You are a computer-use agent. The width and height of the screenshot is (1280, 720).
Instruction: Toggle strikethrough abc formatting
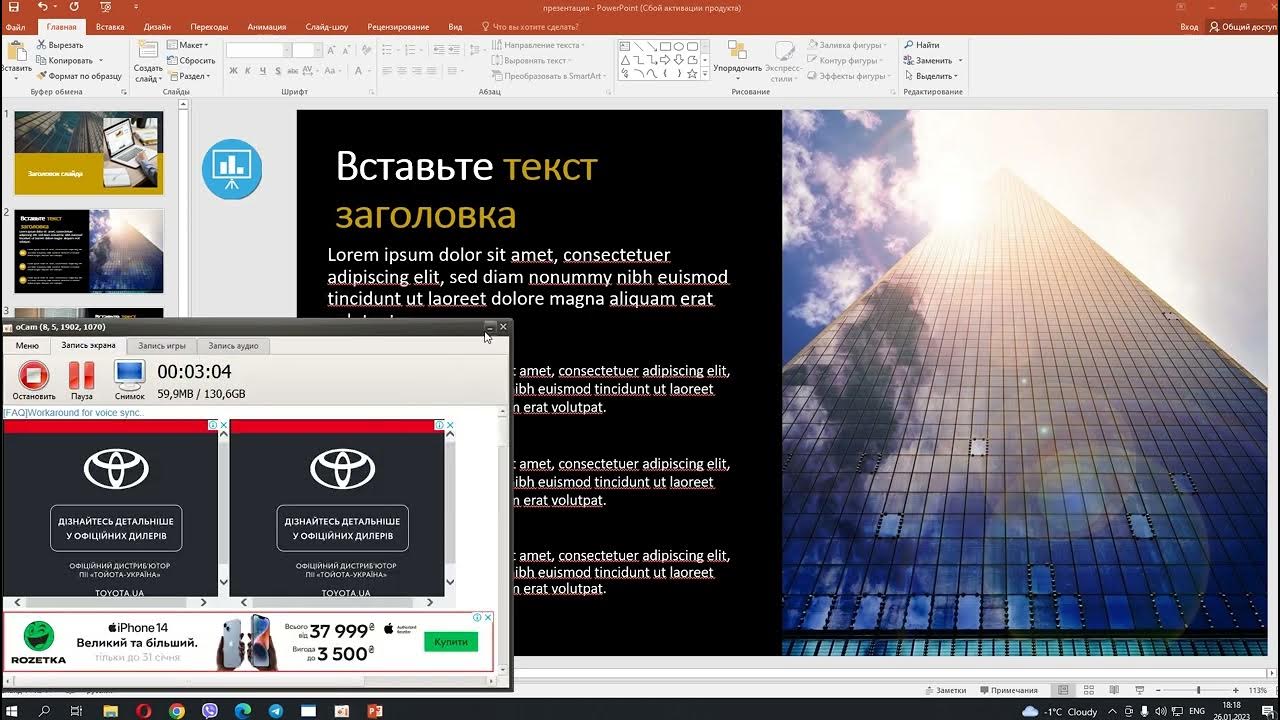[294, 71]
